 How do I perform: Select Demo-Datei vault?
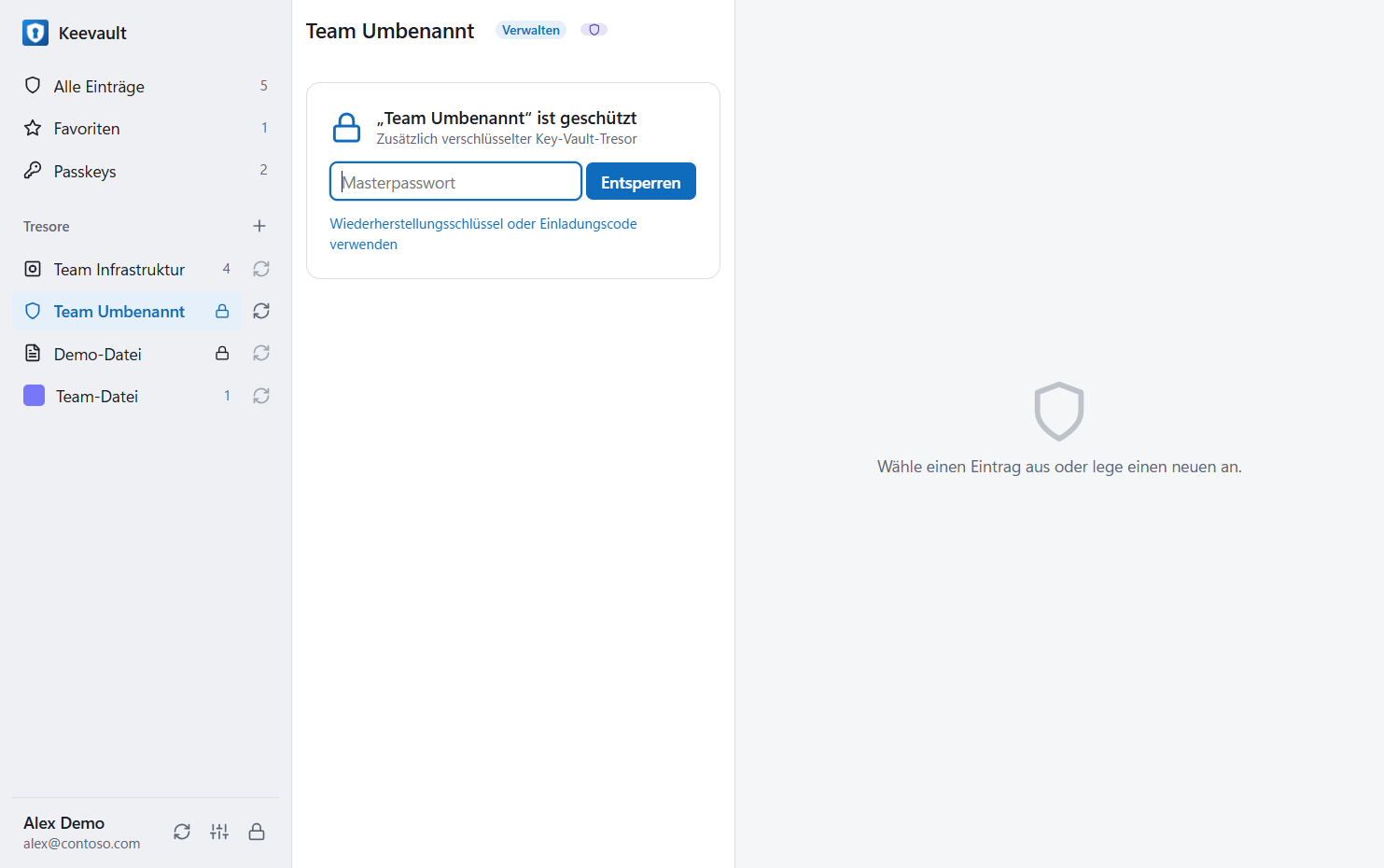pos(127,354)
